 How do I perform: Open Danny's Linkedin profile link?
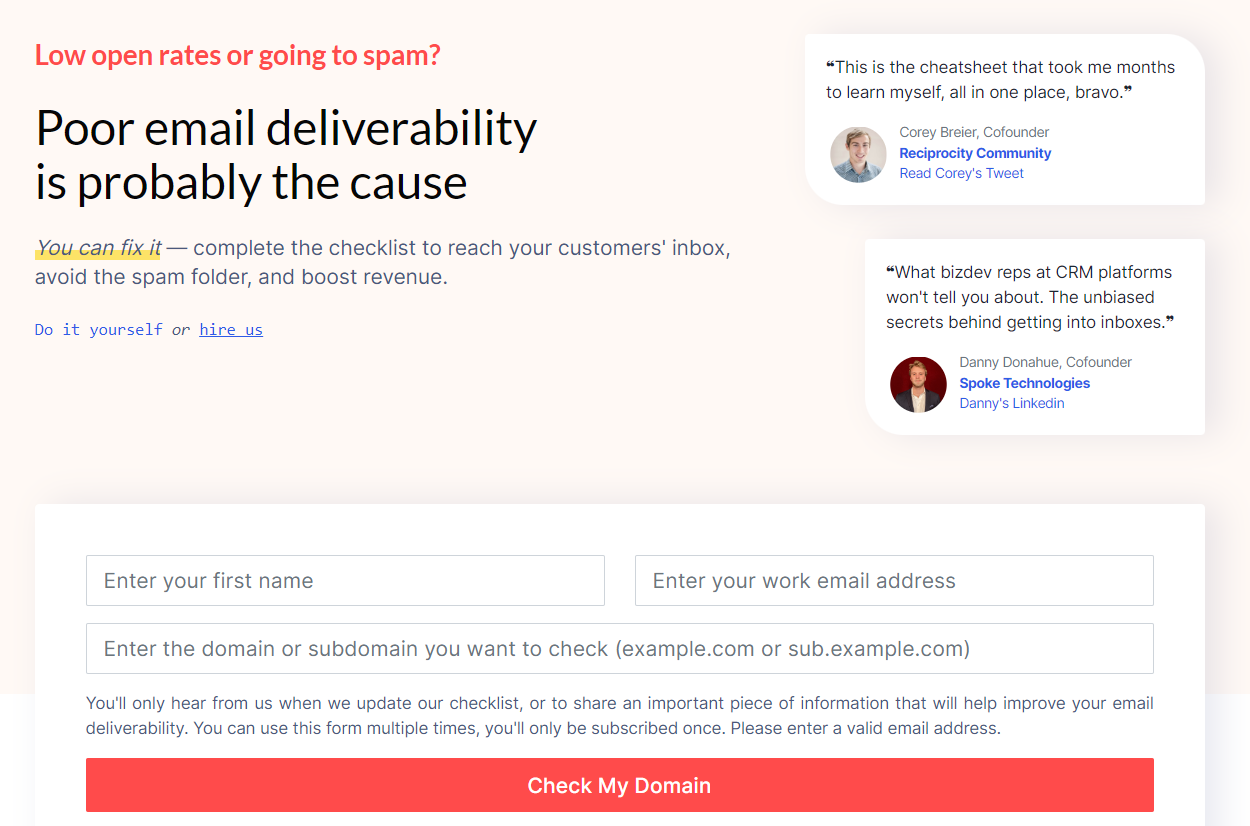[x=1011, y=403]
